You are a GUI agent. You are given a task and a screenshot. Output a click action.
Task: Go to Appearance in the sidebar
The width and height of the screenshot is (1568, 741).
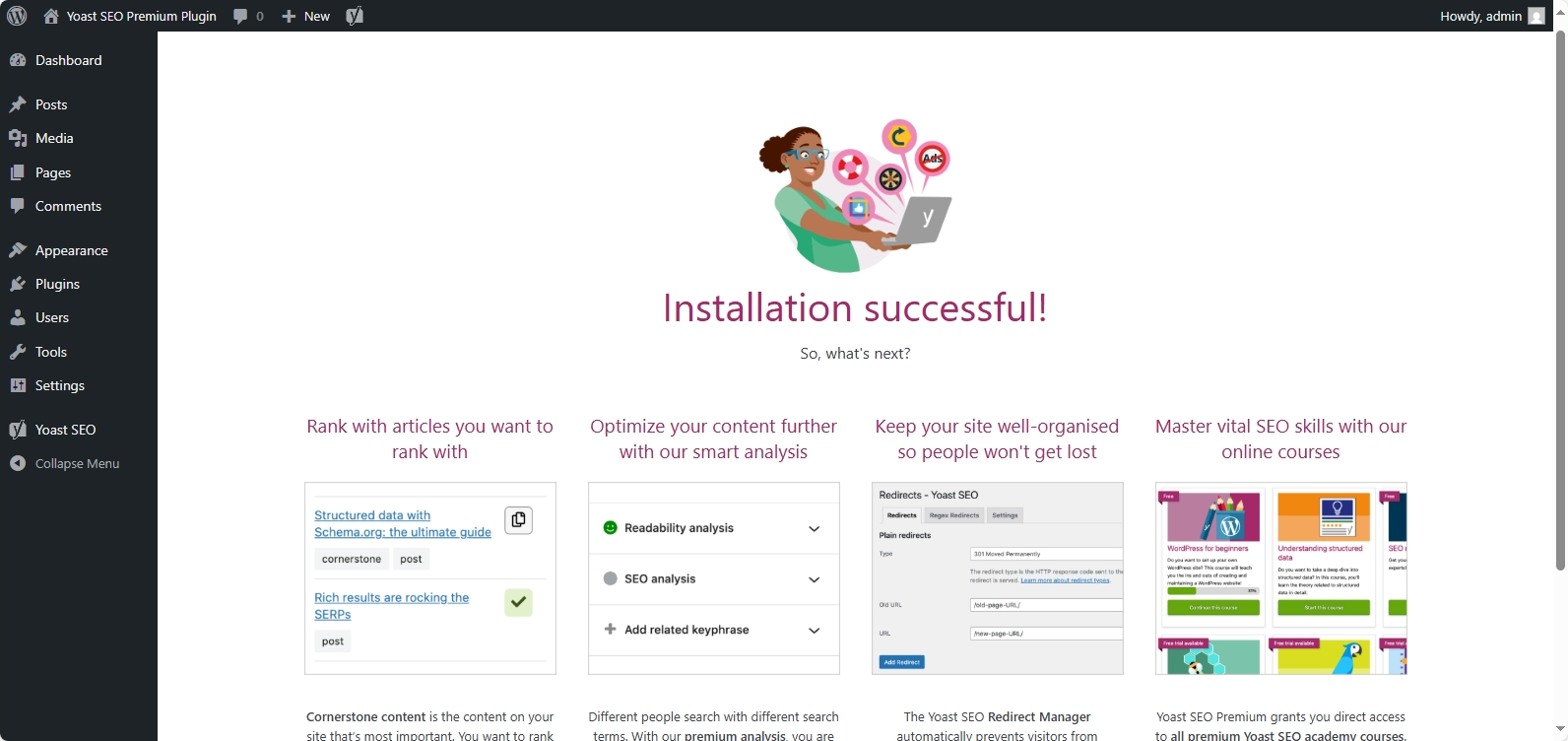coord(71,250)
